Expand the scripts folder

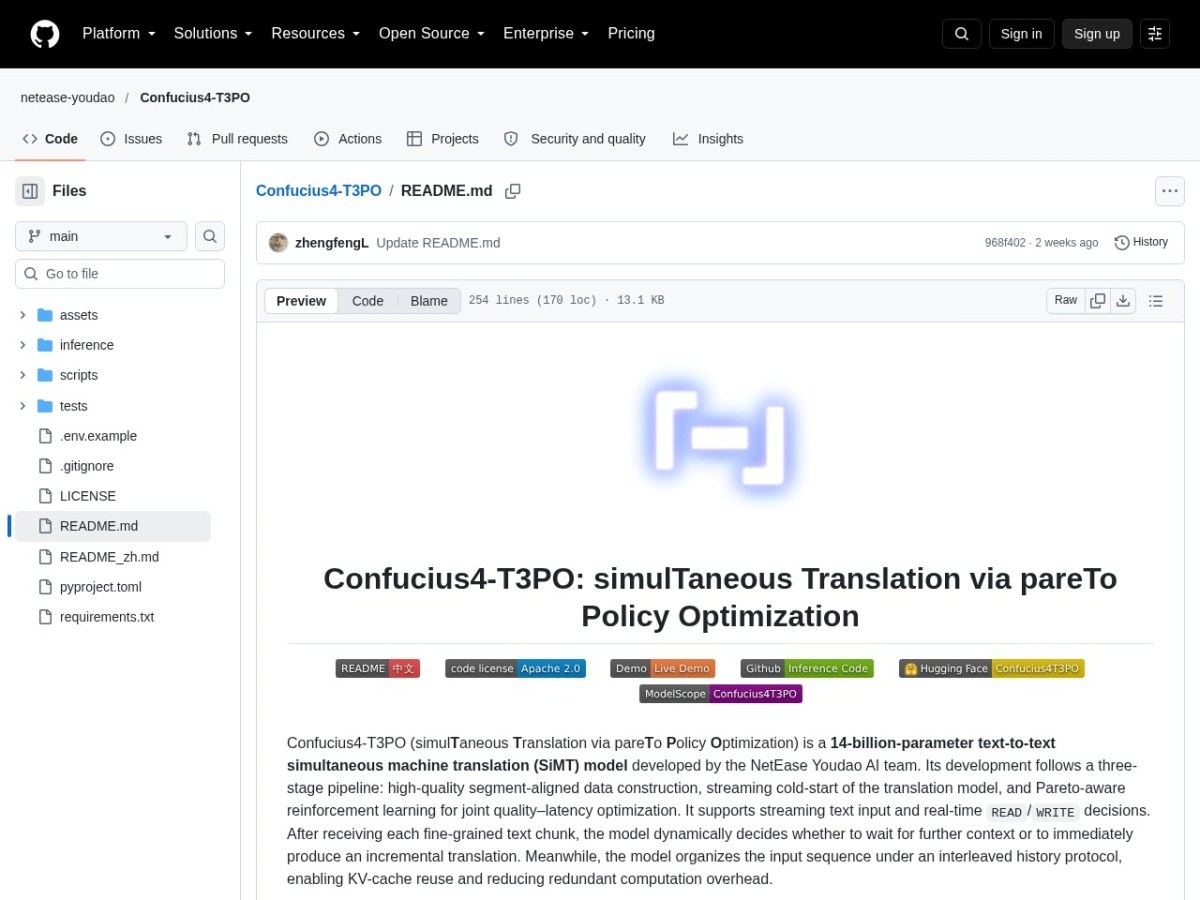coord(22,375)
